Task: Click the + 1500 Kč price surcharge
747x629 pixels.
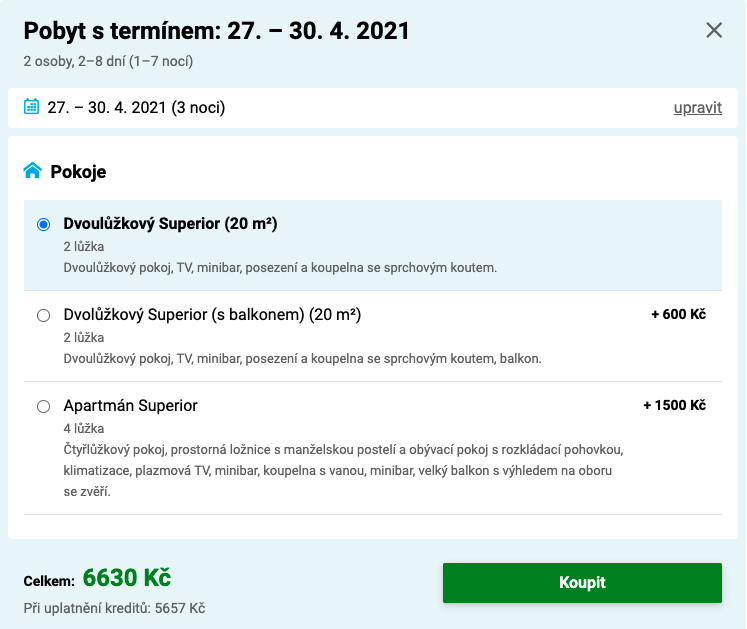Action: pyautogui.click(x=675, y=406)
